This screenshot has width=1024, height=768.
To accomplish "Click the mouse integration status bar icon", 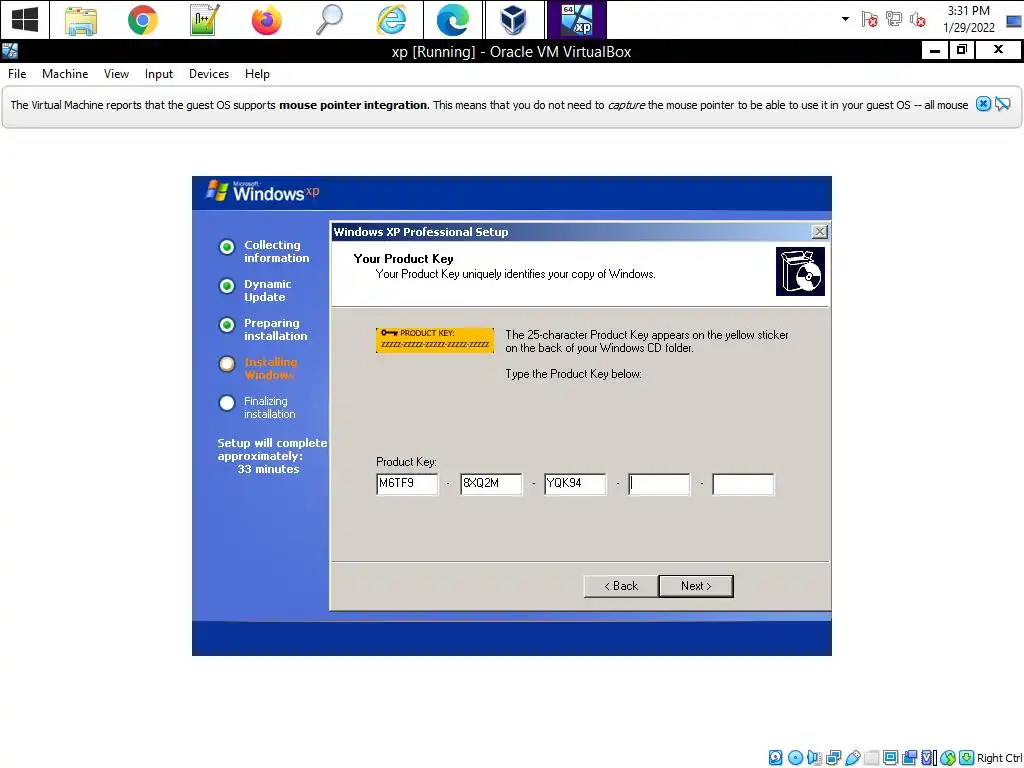I will pos(948,758).
